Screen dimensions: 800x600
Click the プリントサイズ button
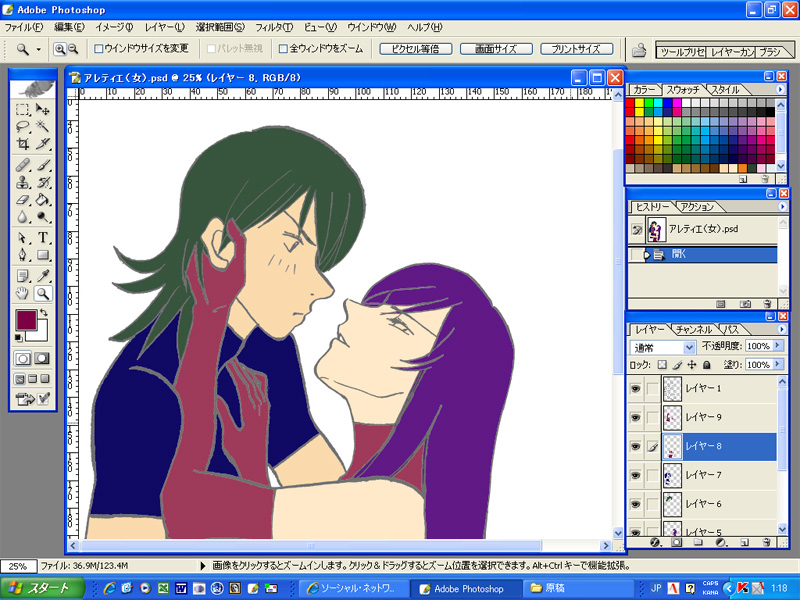[x=577, y=49]
